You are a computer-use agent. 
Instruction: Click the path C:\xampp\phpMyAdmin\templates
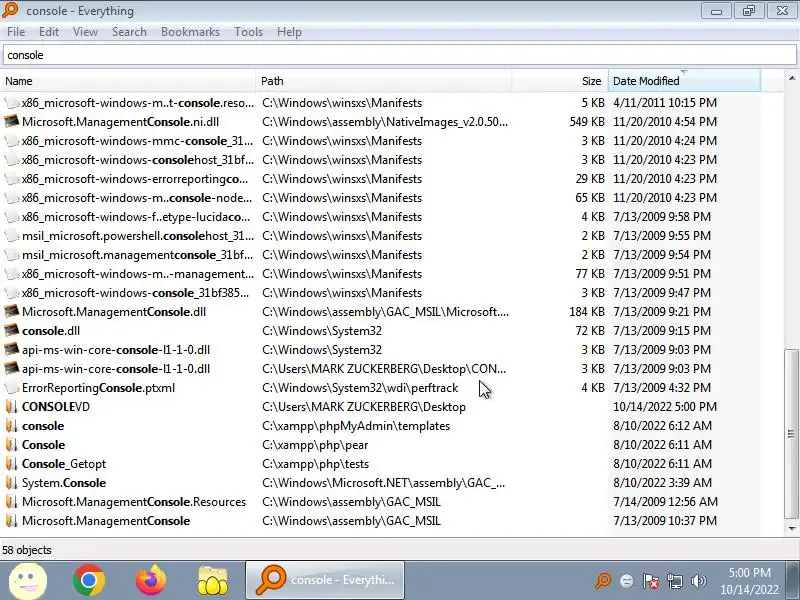tap(356, 426)
